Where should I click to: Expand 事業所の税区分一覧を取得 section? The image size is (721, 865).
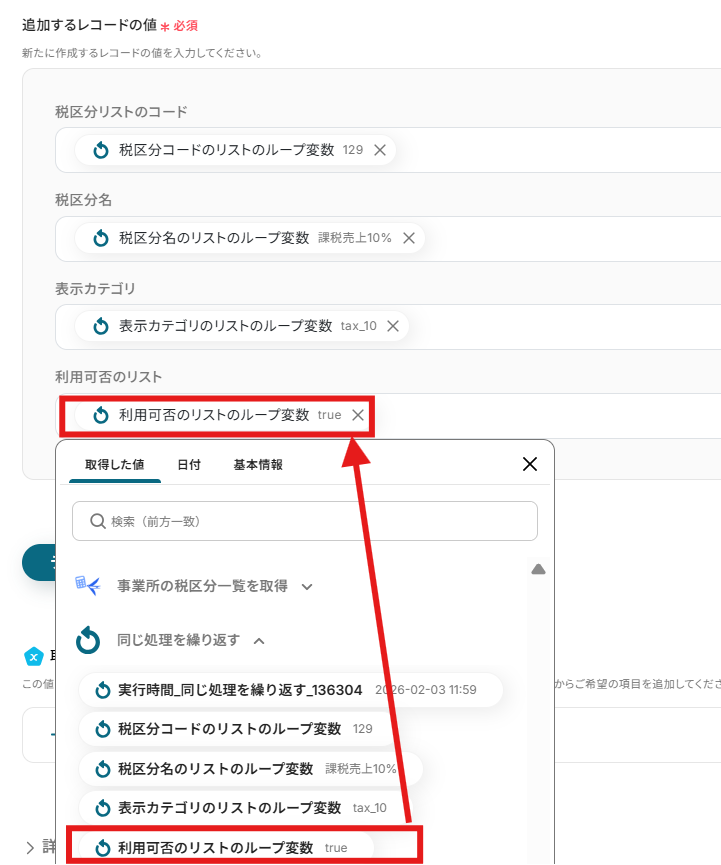pos(307,586)
